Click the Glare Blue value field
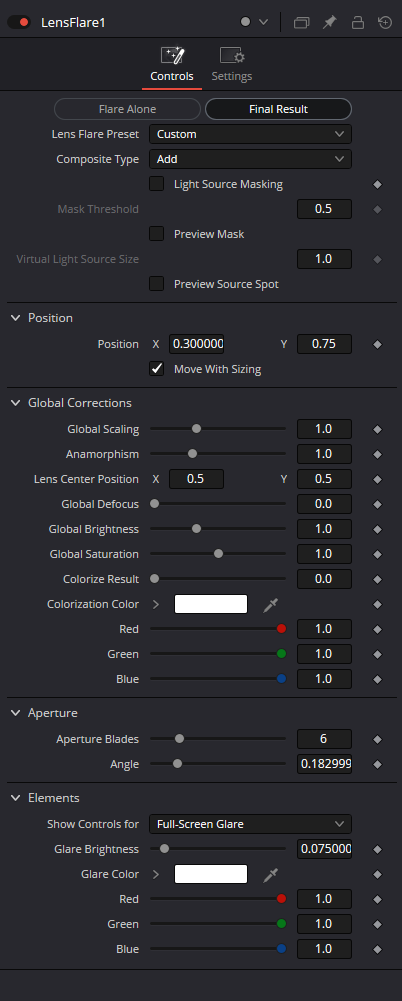Viewport: 402px width, 1001px height. (x=324, y=949)
